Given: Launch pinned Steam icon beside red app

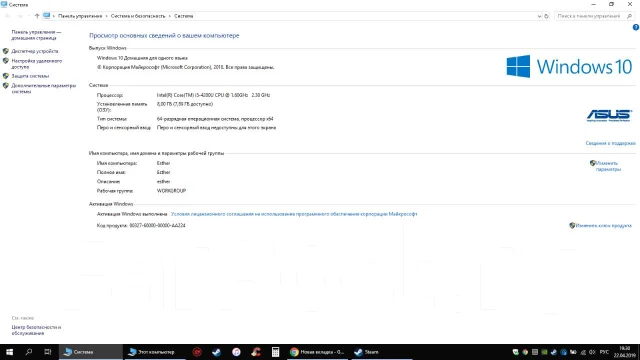Looking at the screenshot, I should (x=216, y=352).
